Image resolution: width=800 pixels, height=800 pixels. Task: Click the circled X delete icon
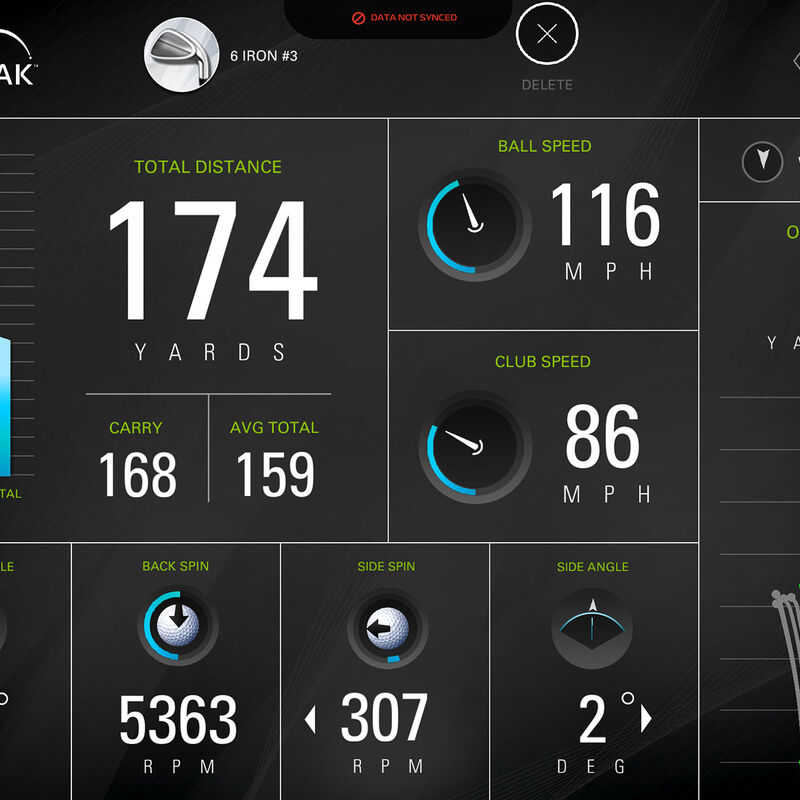point(546,35)
